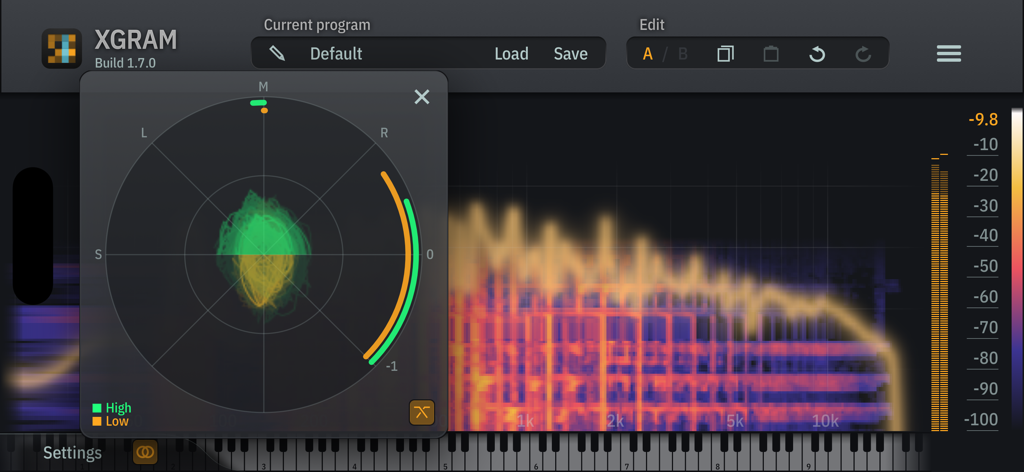This screenshot has width=1024, height=472.
Task: Close the stereo vectorscope panel
Action: [422, 97]
